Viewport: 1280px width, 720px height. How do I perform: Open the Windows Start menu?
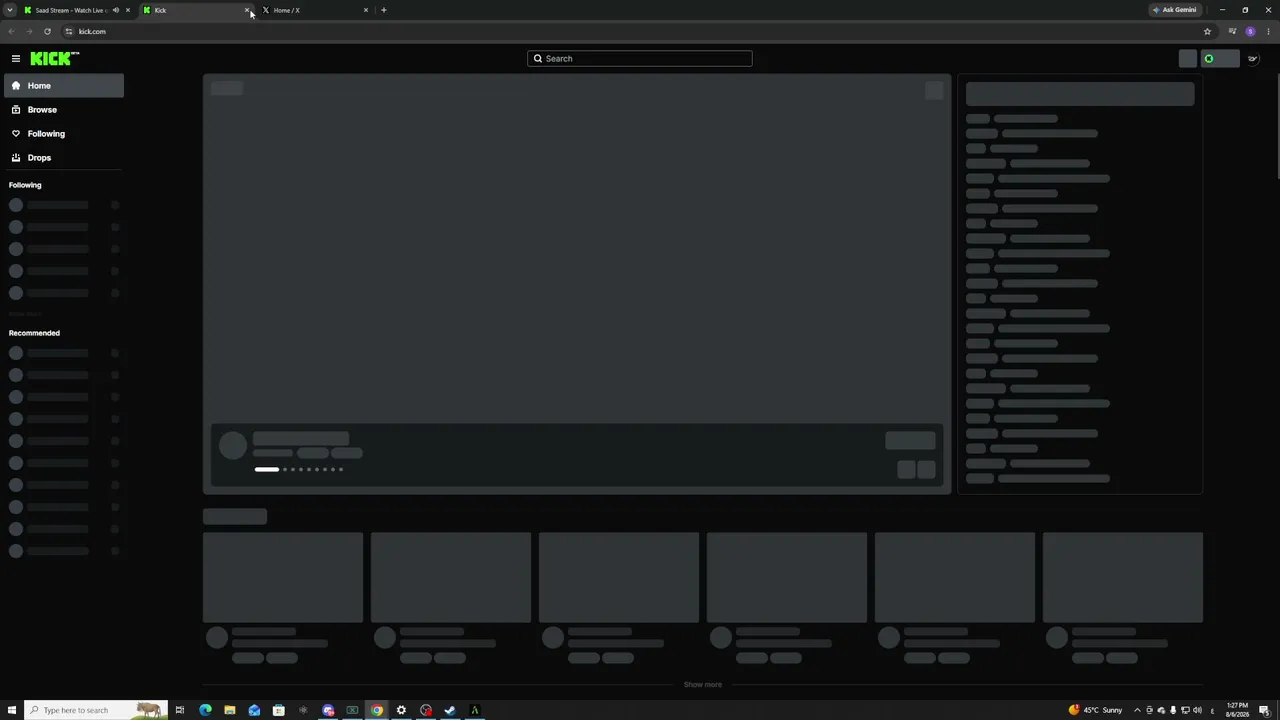12,710
